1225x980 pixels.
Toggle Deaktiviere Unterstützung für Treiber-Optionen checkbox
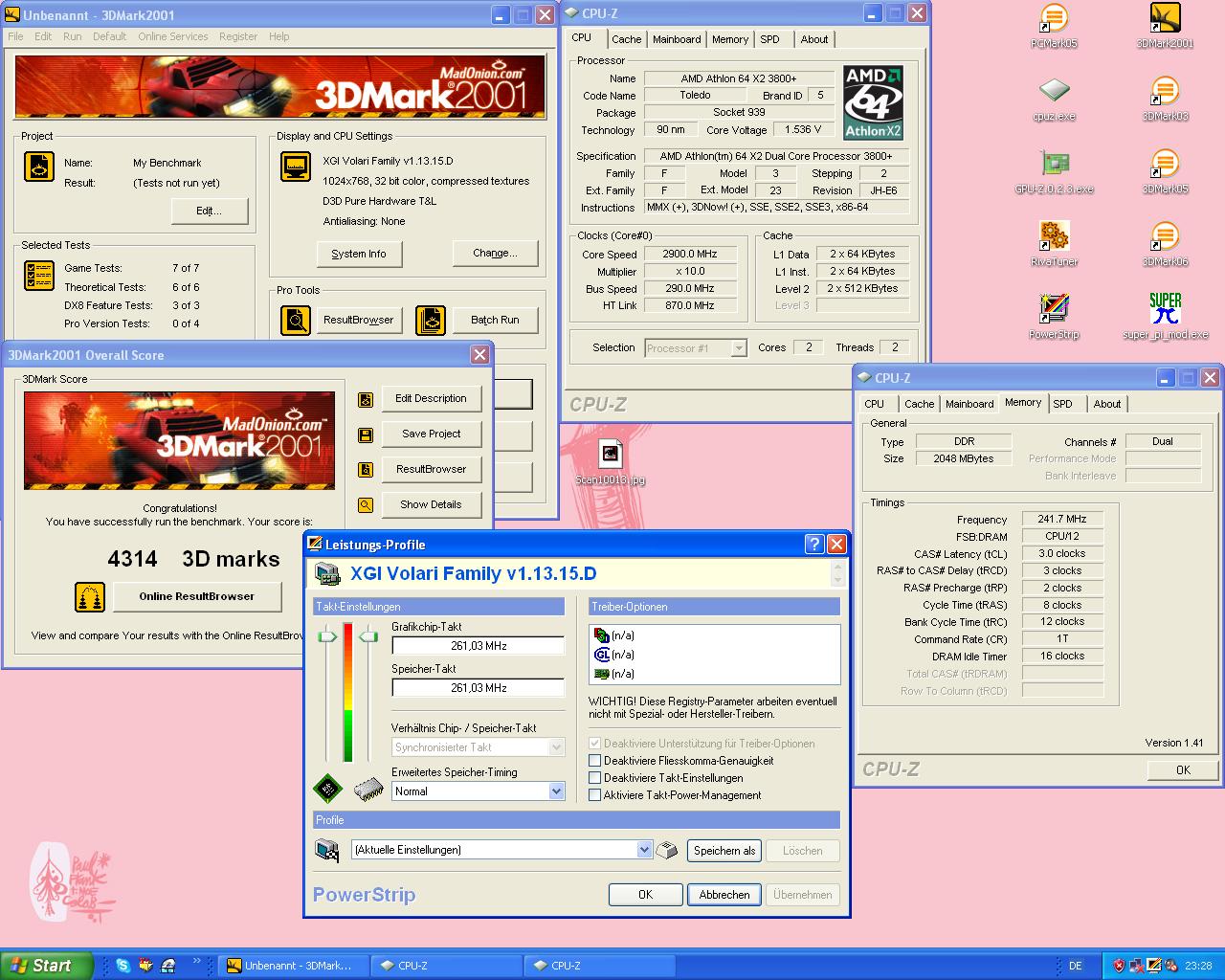pyautogui.click(x=595, y=744)
